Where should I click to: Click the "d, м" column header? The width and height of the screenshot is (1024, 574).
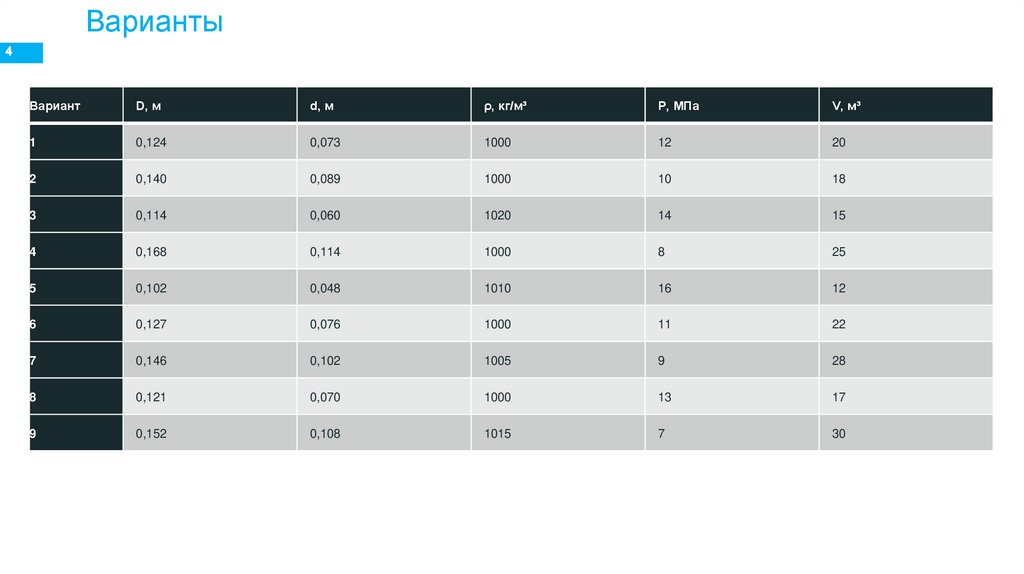point(322,105)
